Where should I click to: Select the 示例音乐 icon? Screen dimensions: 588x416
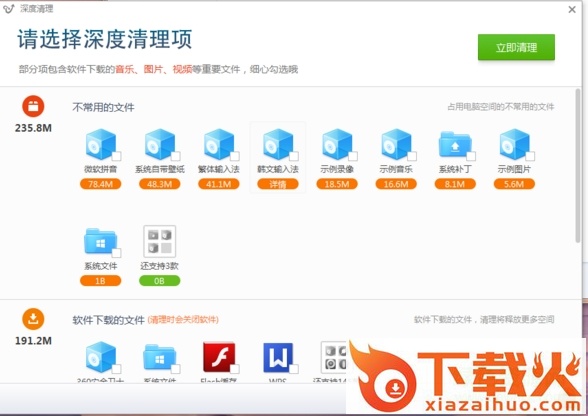point(396,144)
